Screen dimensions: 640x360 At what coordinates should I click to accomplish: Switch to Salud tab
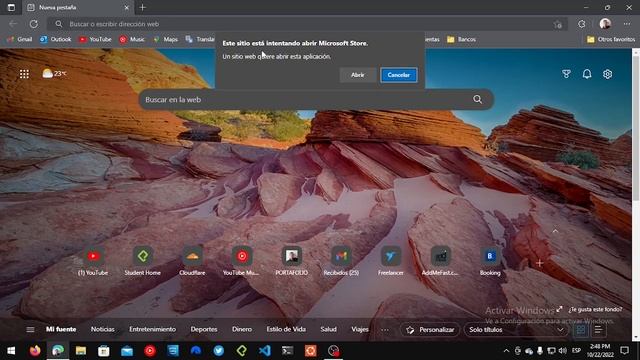click(328, 329)
